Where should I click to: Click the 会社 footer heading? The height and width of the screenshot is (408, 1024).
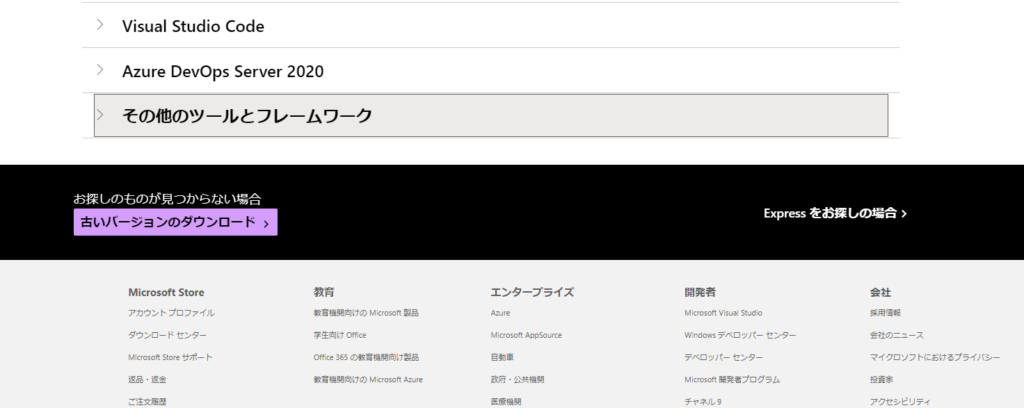click(880, 292)
